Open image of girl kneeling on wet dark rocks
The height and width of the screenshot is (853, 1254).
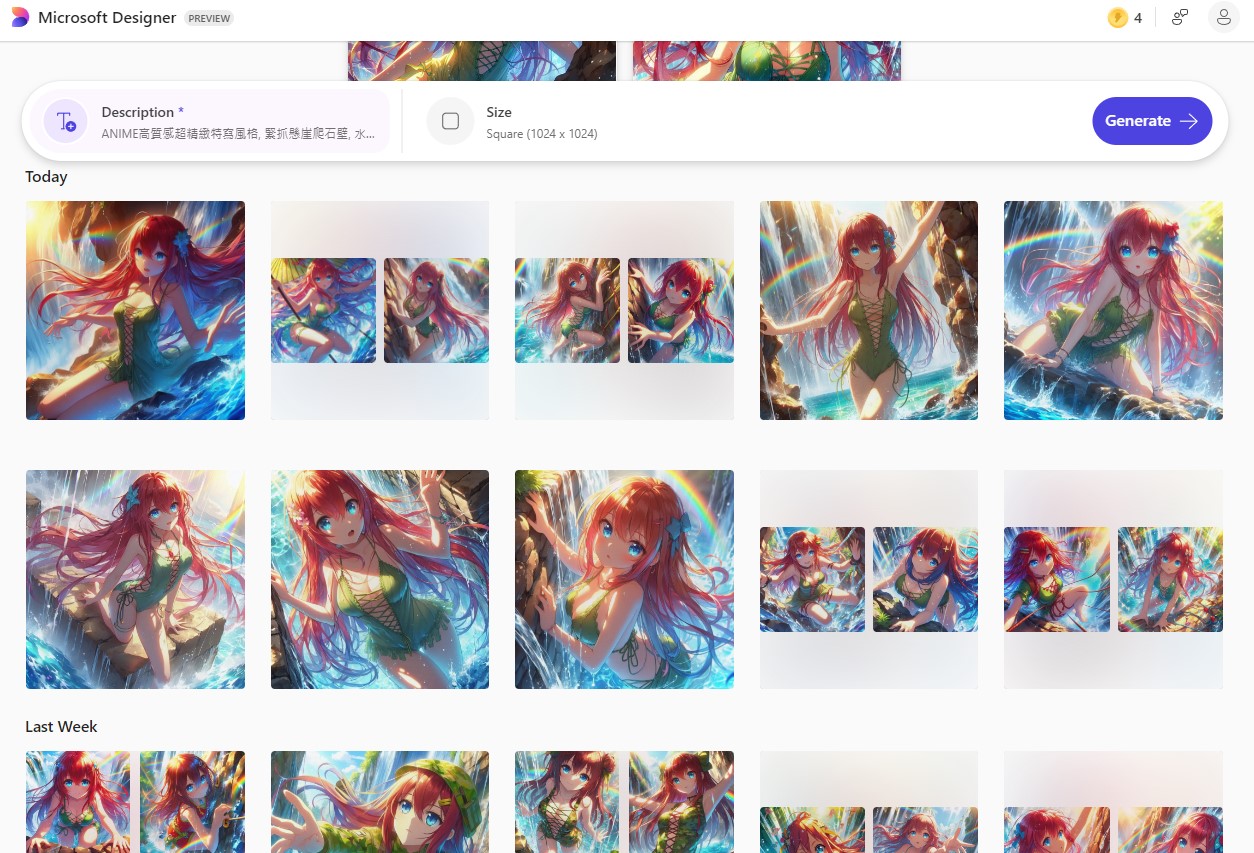click(1113, 310)
